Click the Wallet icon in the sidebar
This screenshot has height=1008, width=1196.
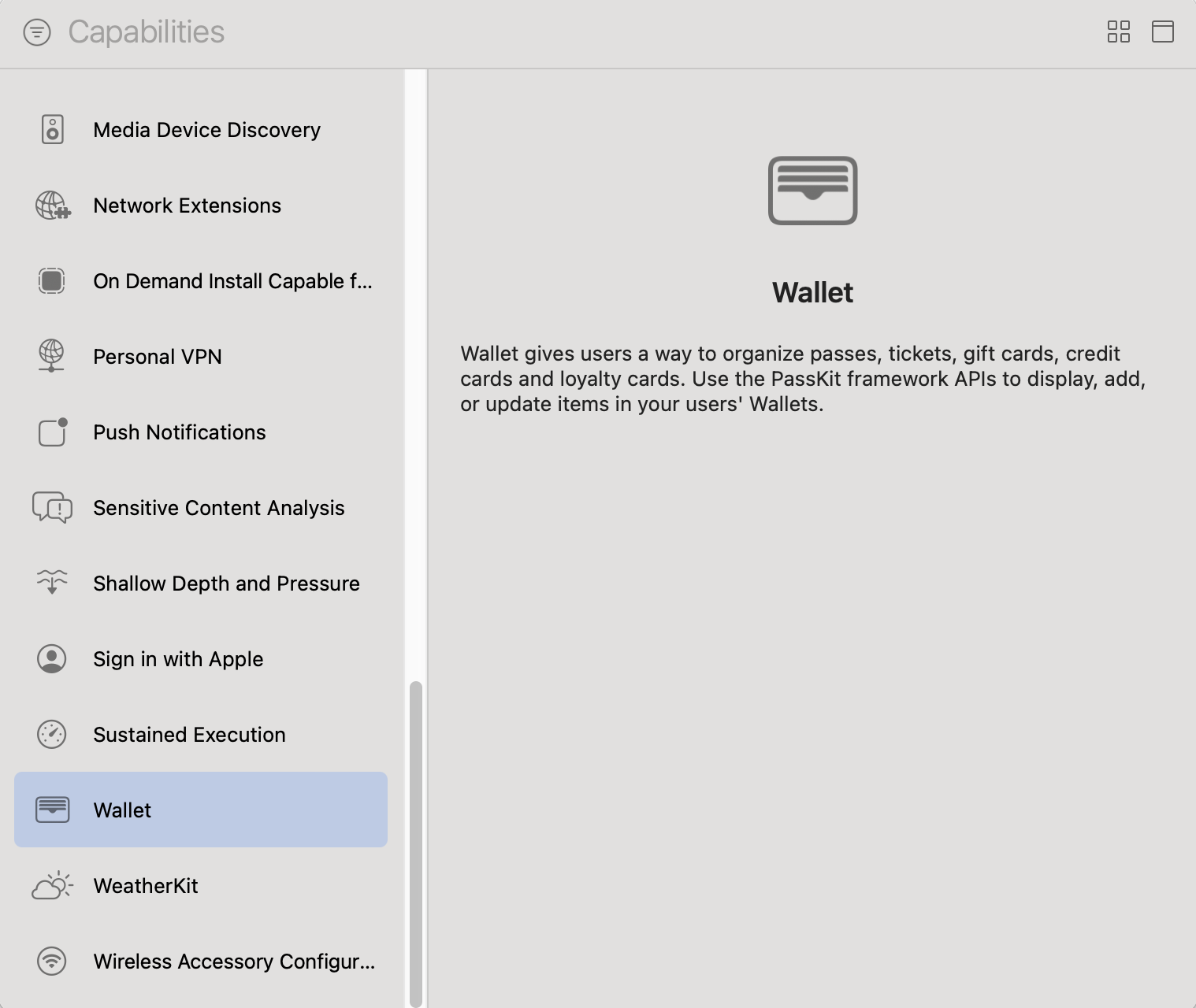[53, 810]
